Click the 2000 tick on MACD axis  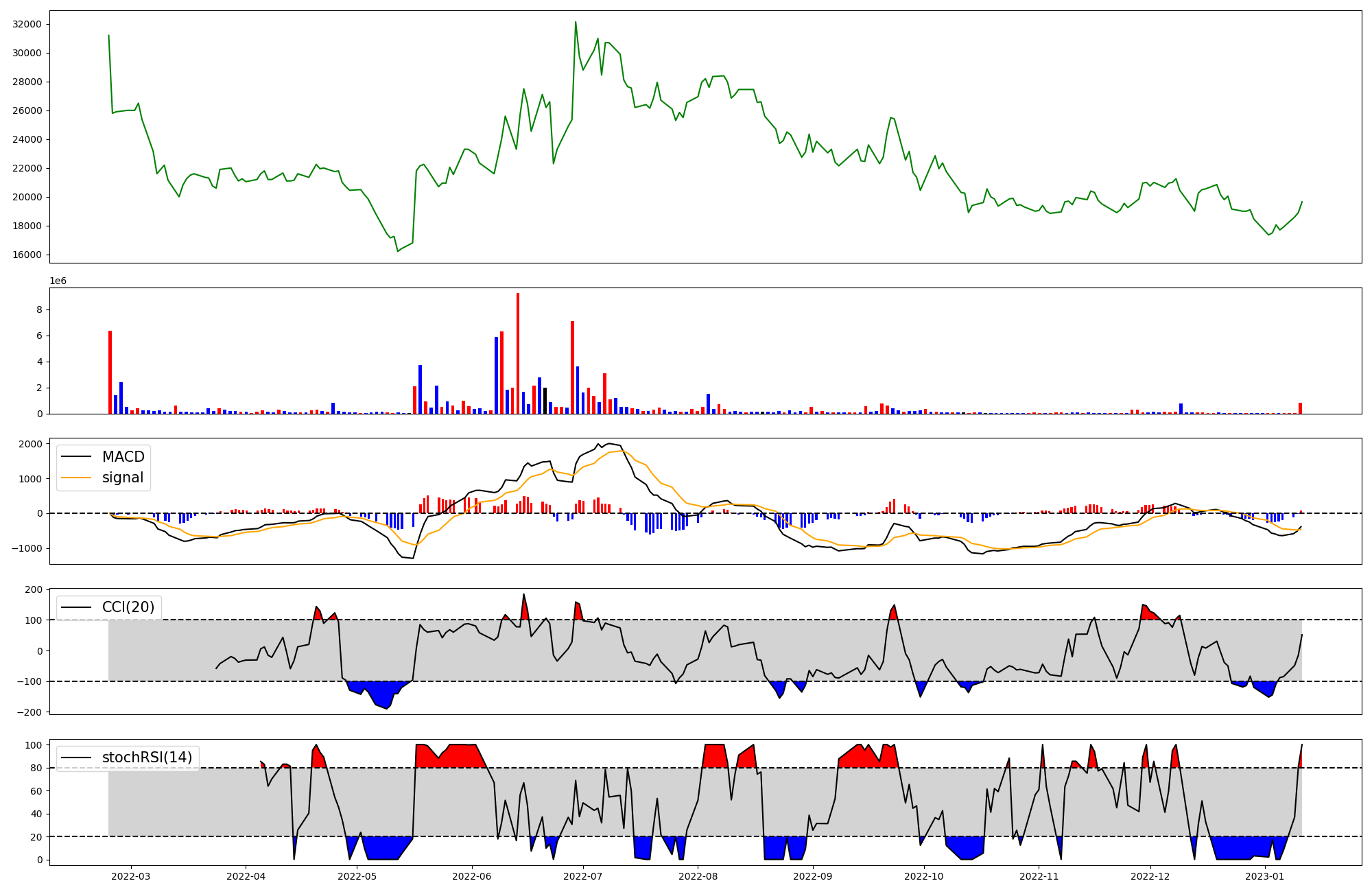click(30, 444)
